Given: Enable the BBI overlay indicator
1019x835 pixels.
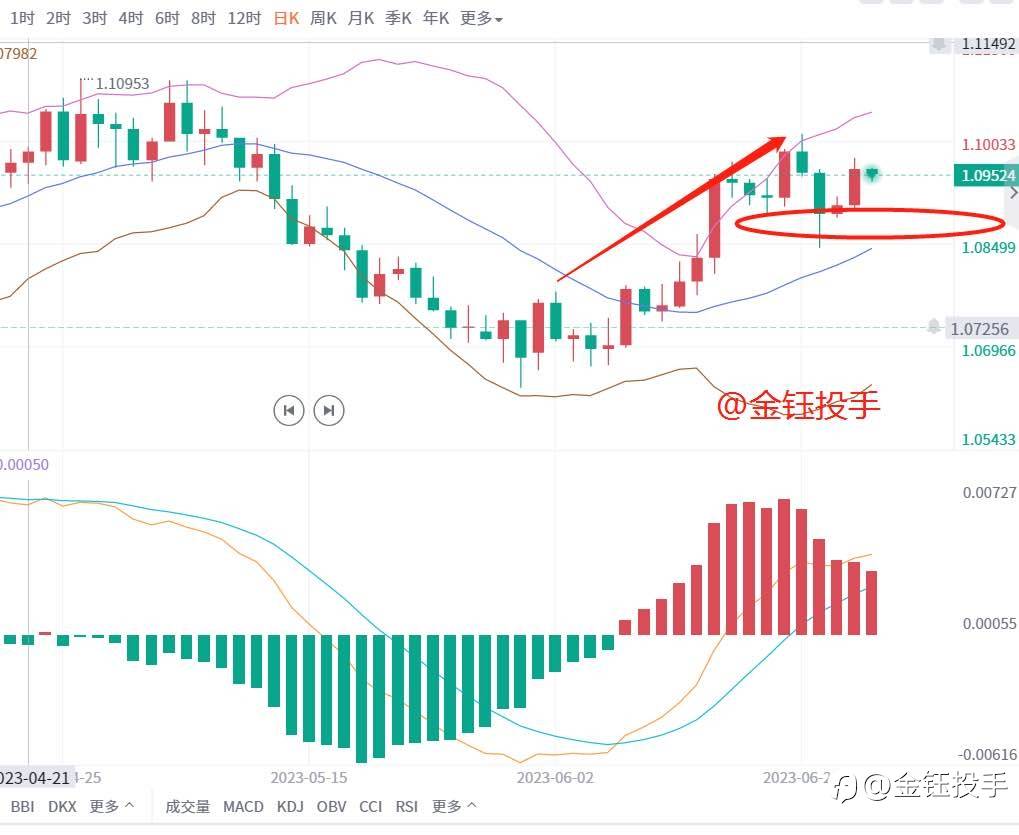Looking at the screenshot, I should click(x=21, y=806).
